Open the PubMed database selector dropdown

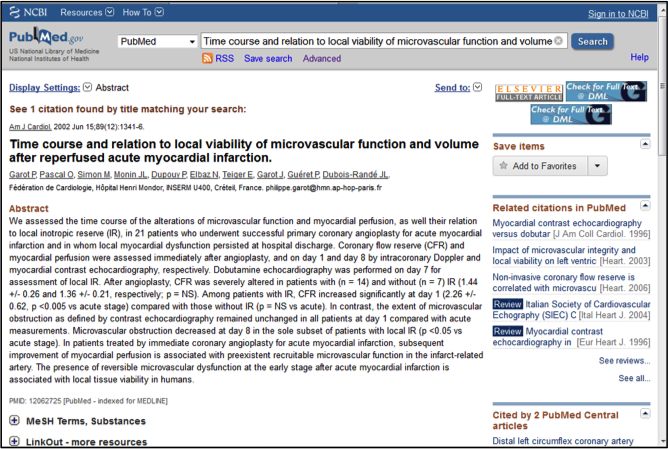(157, 41)
